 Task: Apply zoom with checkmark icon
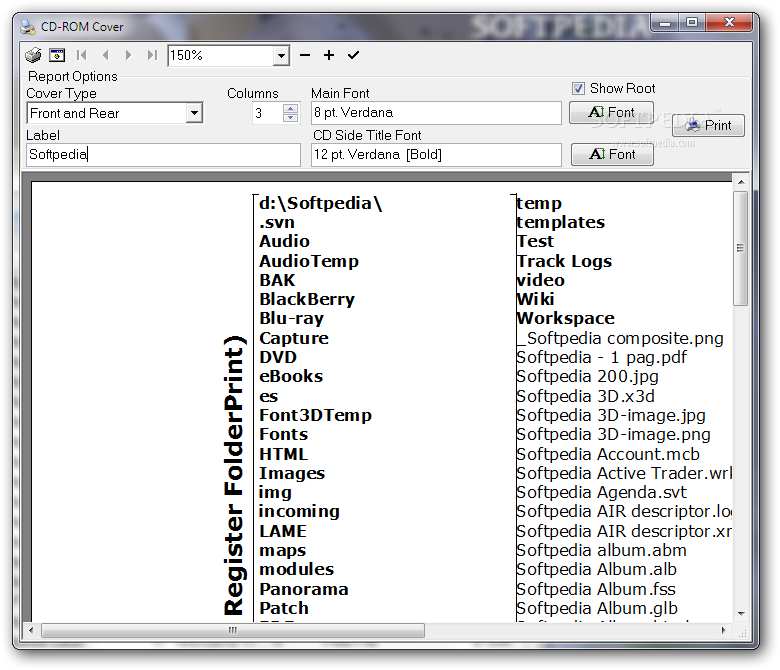point(353,55)
